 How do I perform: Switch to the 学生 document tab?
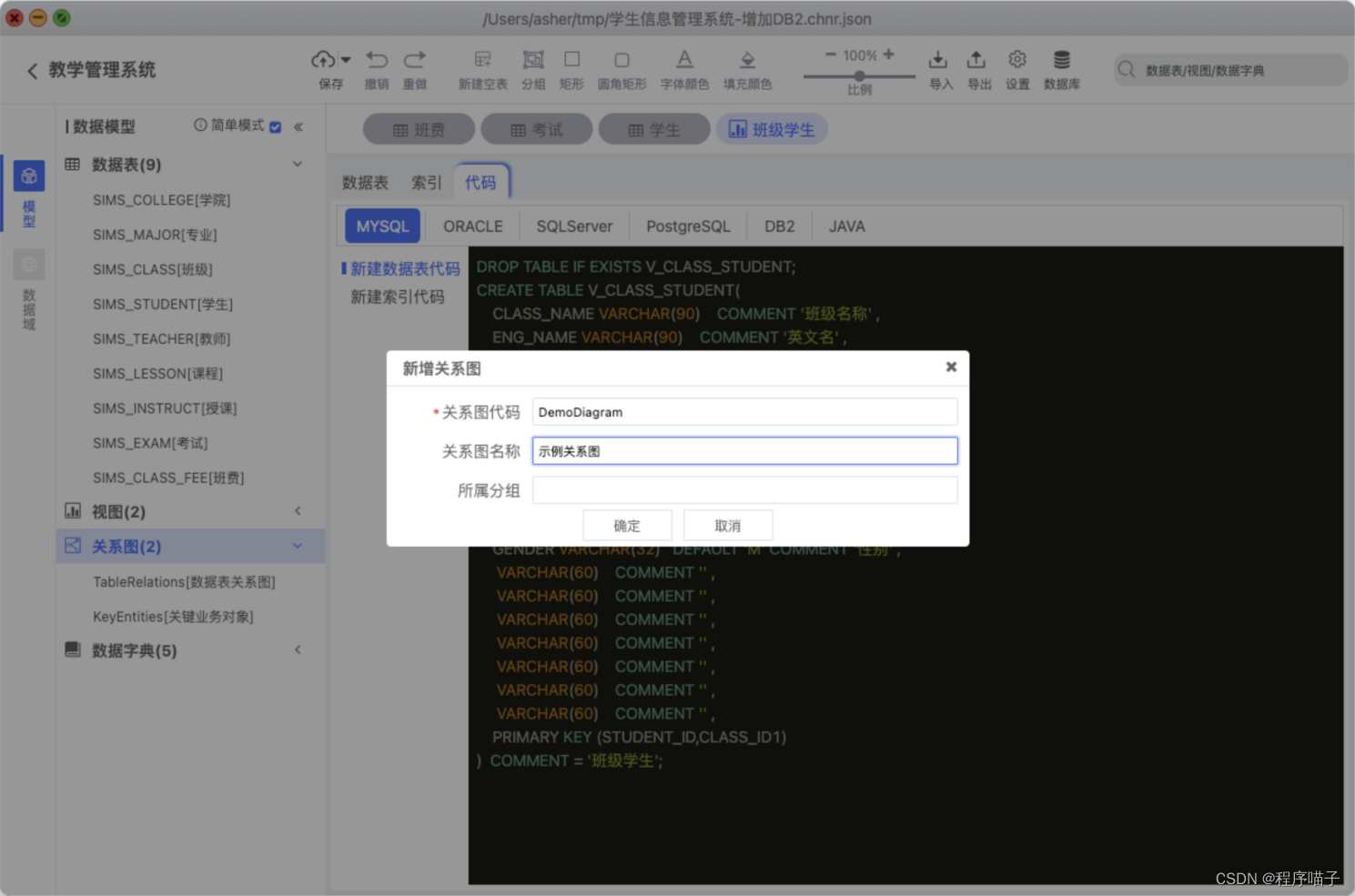[x=654, y=129]
